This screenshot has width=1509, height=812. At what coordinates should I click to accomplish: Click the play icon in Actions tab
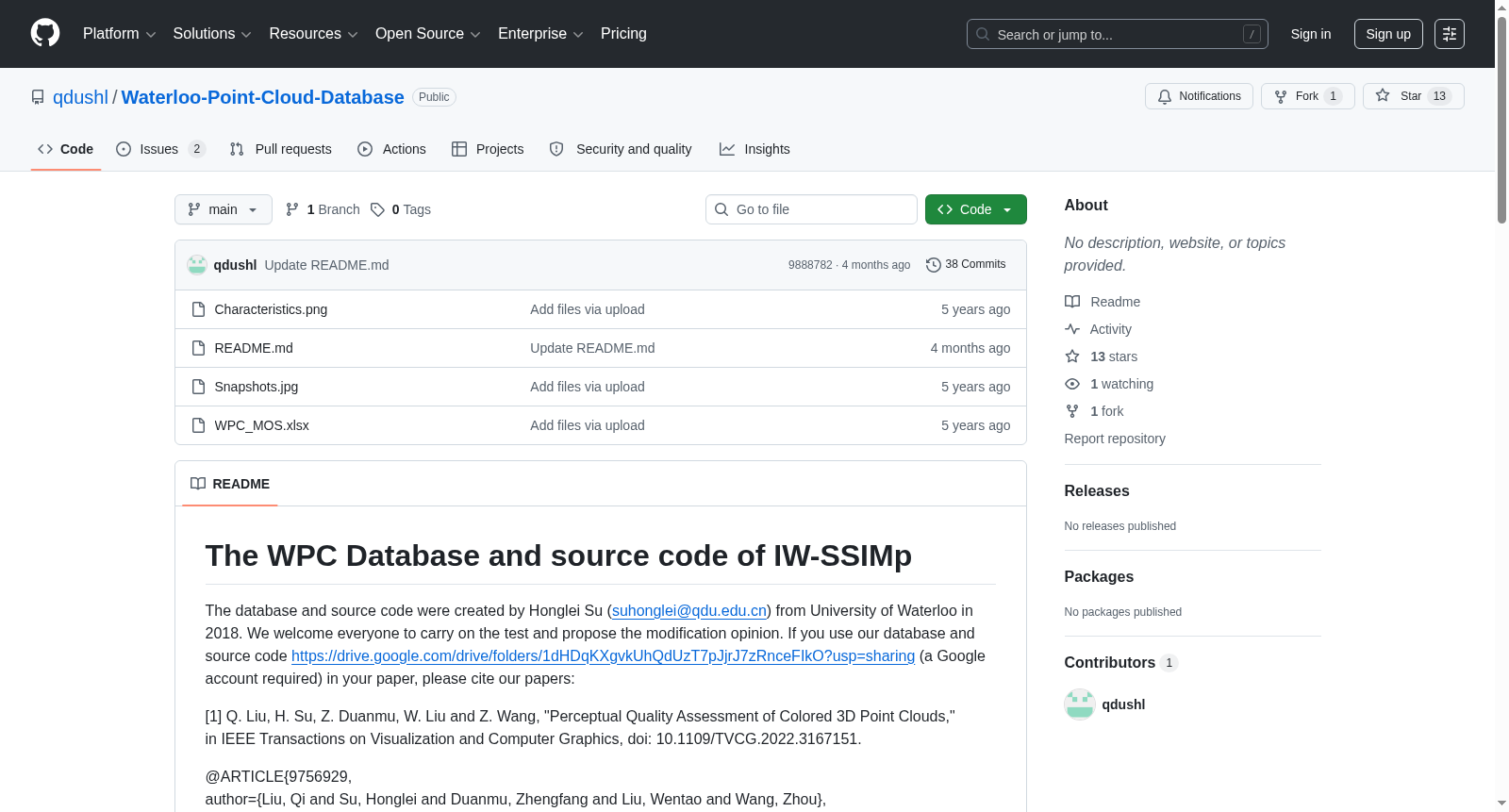pyautogui.click(x=365, y=149)
